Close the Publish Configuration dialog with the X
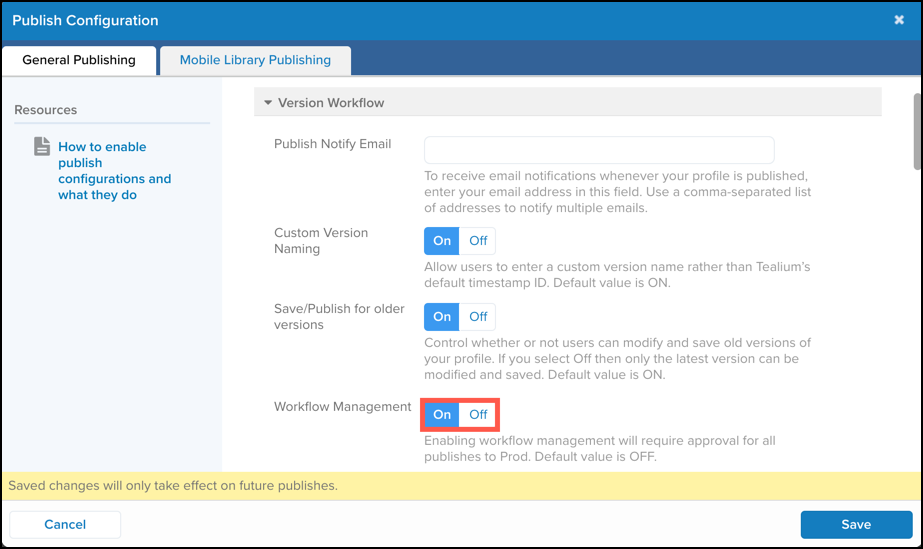 click(x=899, y=20)
